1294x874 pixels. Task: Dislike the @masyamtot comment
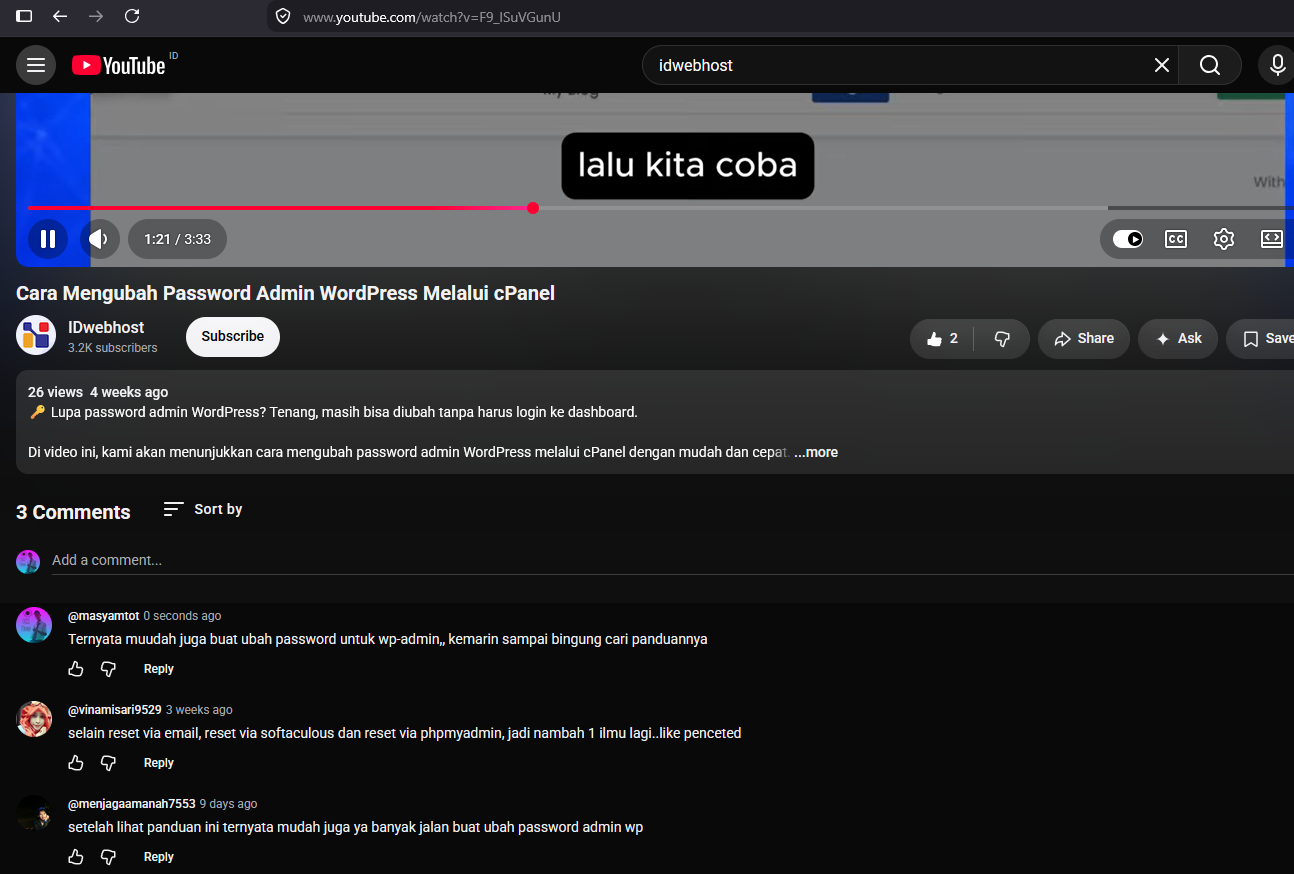tap(109, 669)
